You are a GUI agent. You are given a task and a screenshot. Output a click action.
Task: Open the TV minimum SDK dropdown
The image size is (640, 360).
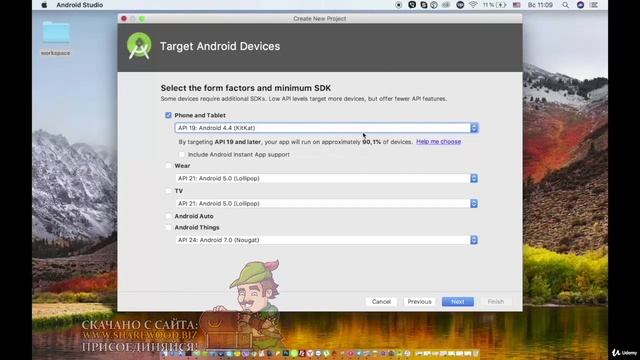pyautogui.click(x=326, y=203)
